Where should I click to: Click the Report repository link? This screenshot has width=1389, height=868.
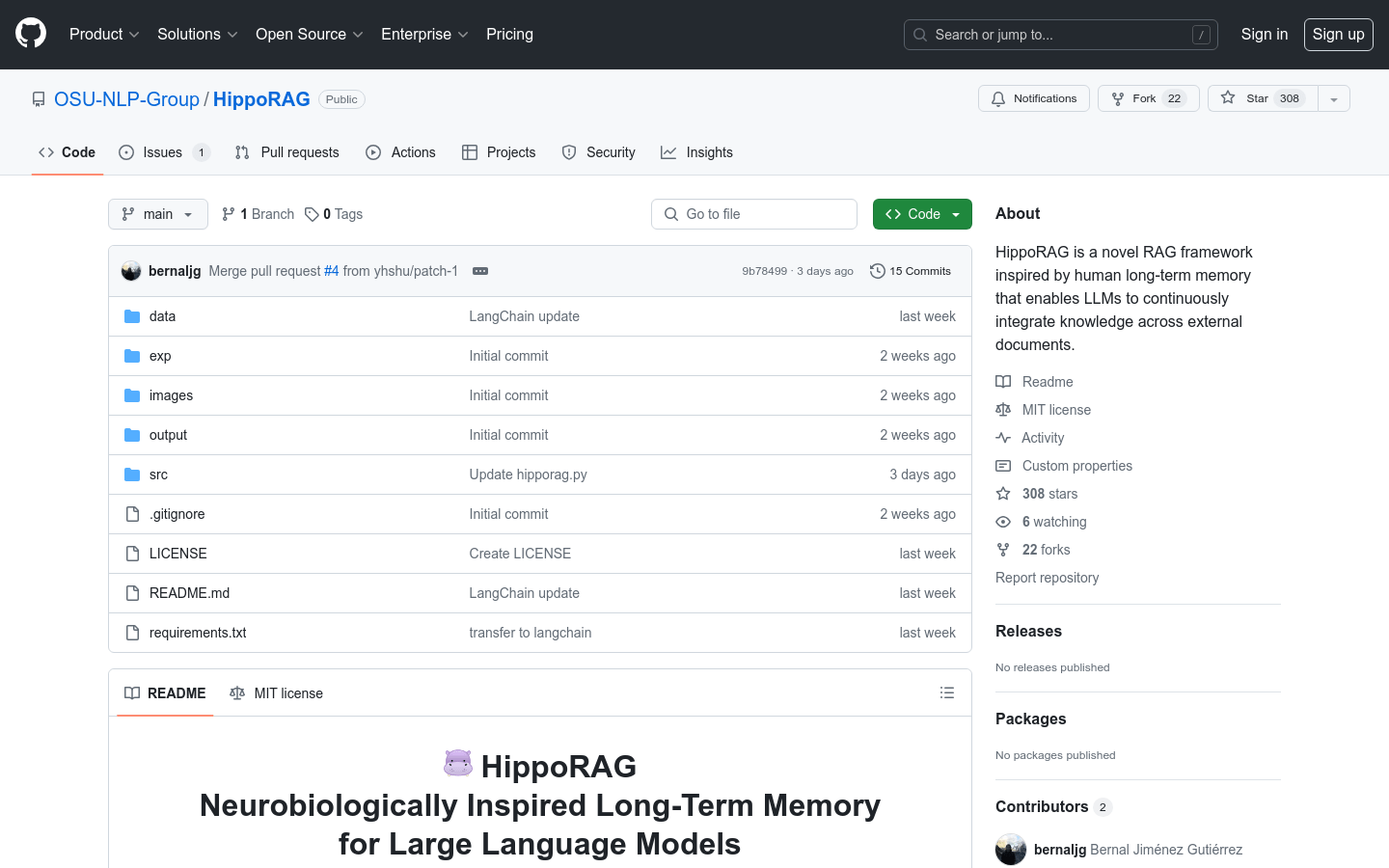pyautogui.click(x=1047, y=578)
